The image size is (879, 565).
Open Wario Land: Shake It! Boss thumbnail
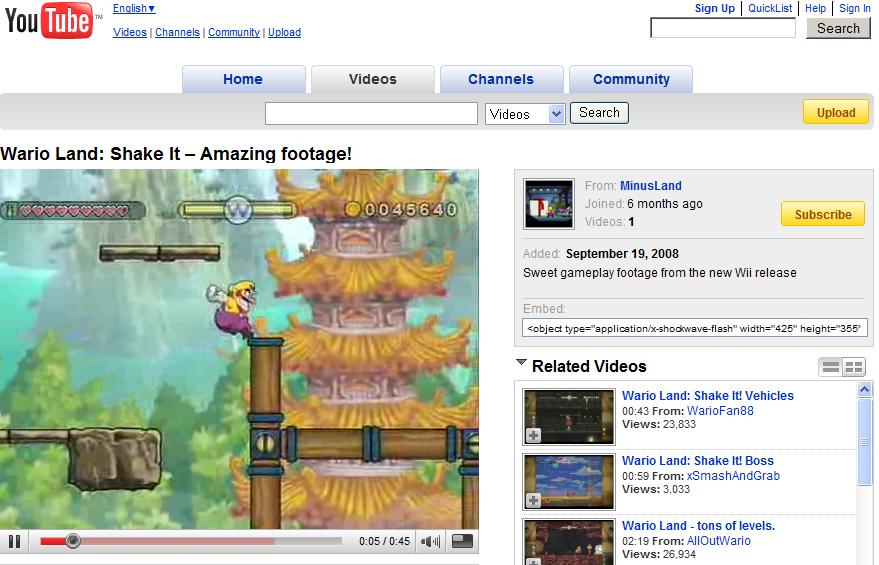(x=568, y=482)
